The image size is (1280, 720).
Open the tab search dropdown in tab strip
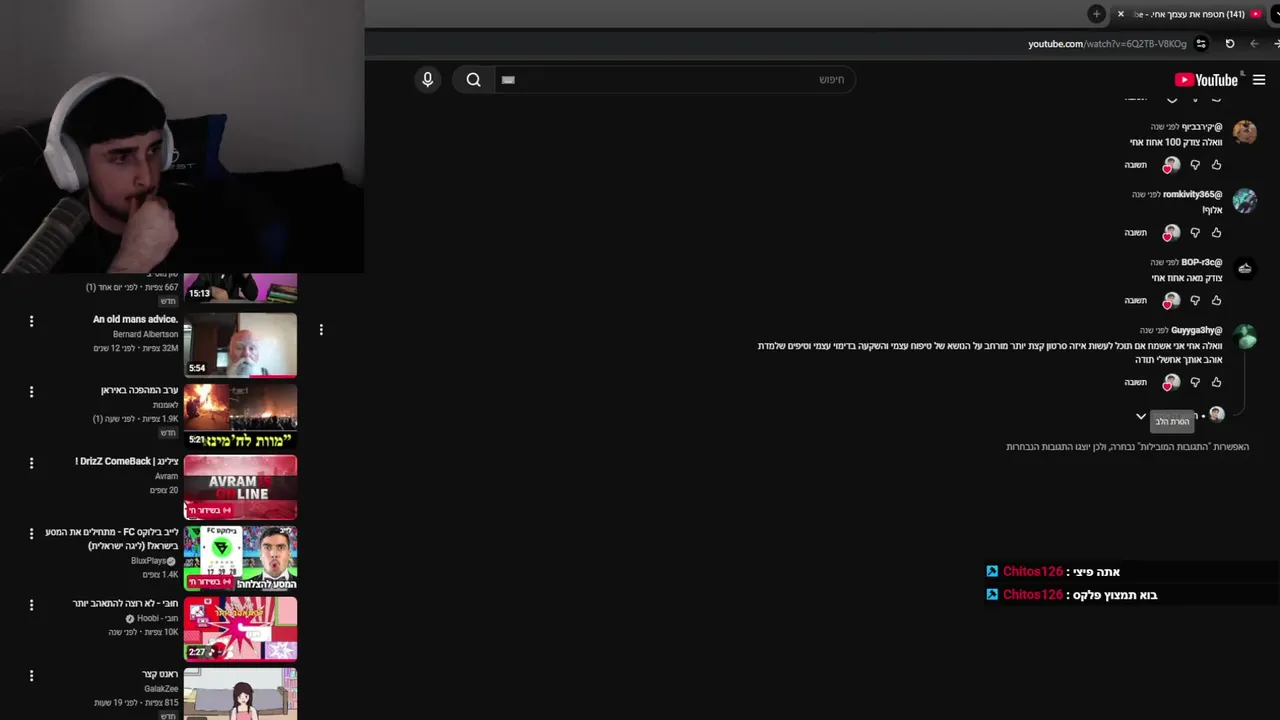pyautogui.click(x=1276, y=14)
